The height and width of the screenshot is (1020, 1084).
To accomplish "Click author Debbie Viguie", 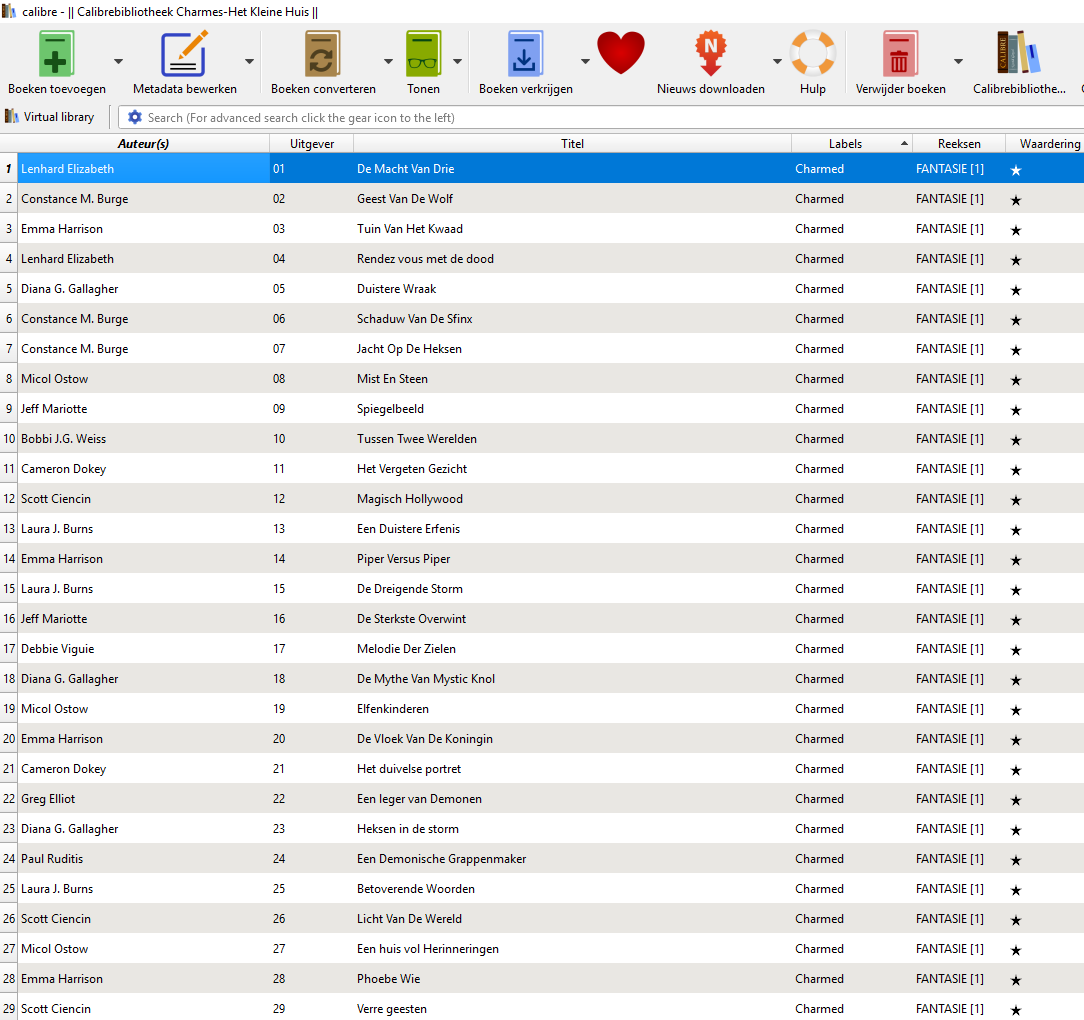I will 57,649.
